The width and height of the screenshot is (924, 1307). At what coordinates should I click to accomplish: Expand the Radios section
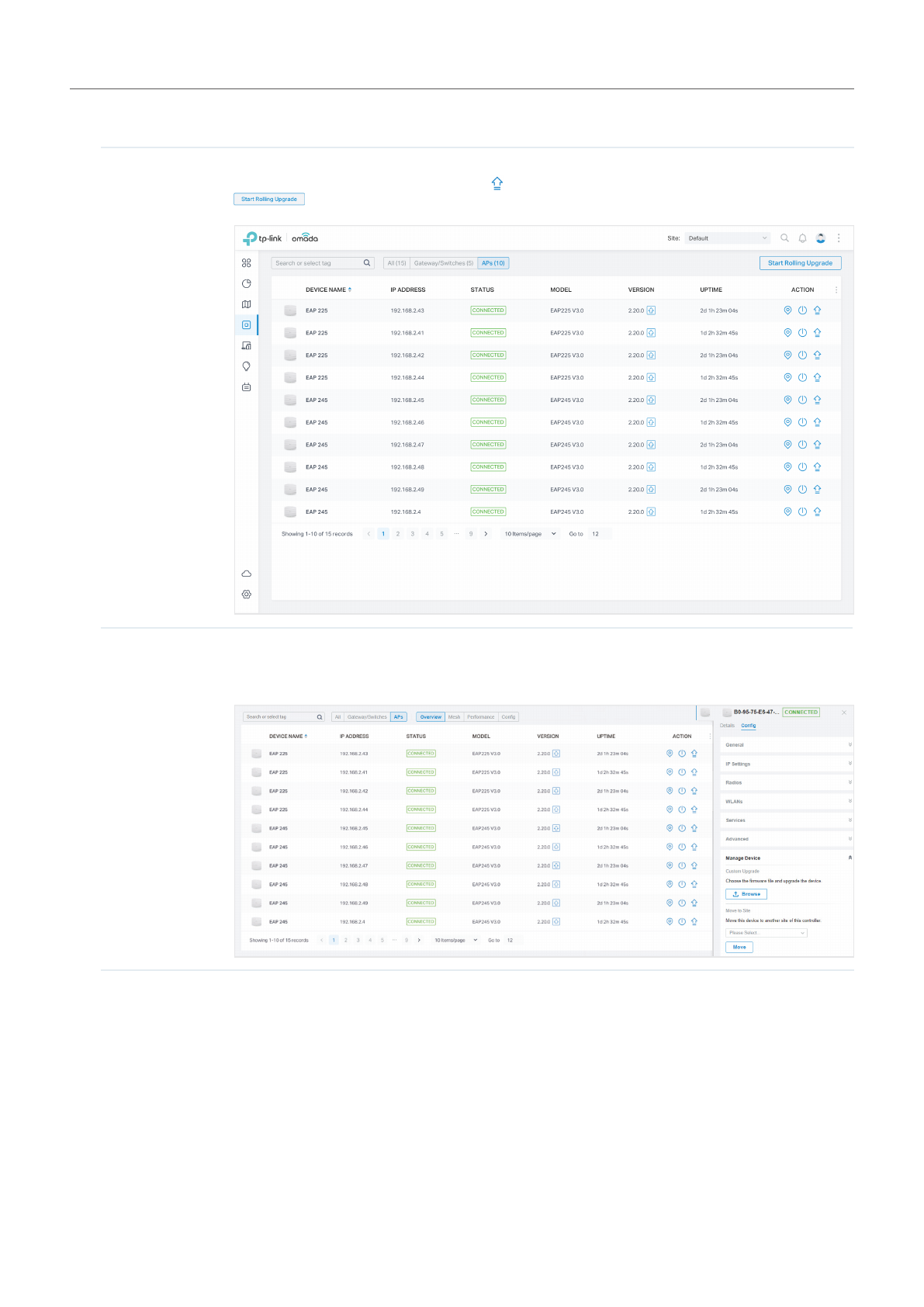tap(787, 782)
